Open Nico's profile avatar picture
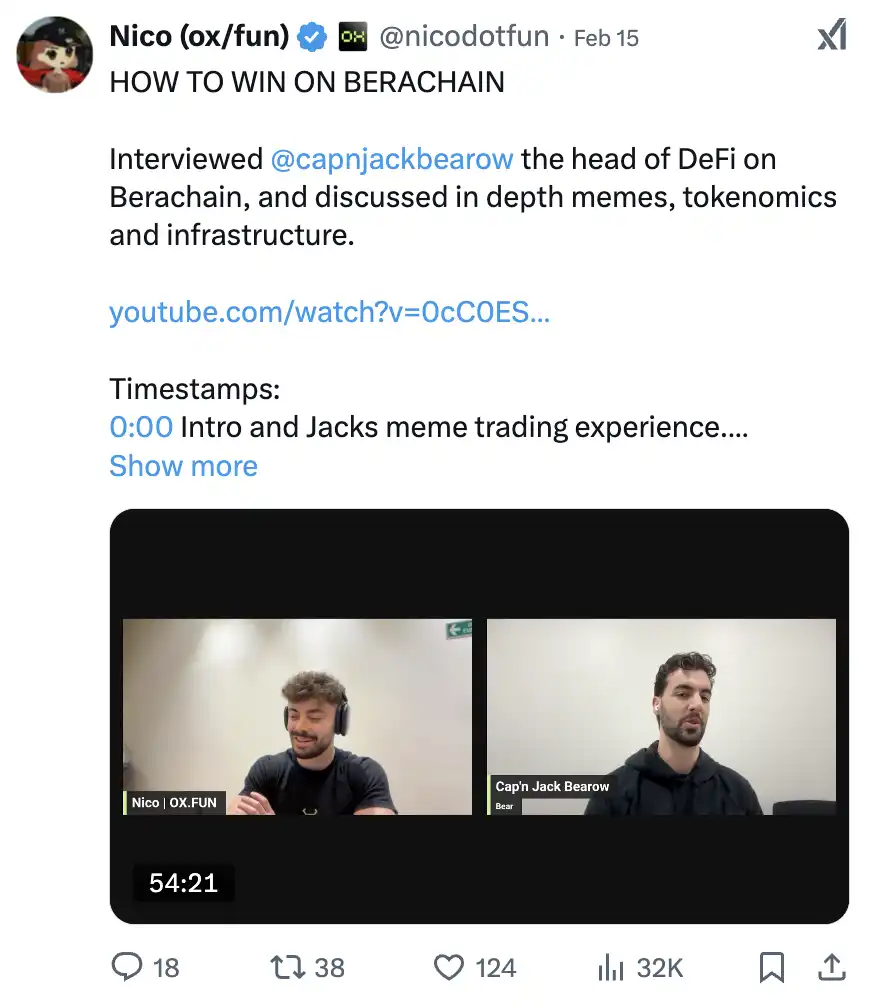Screen dimensions: 874x1008 (x=55, y=54)
